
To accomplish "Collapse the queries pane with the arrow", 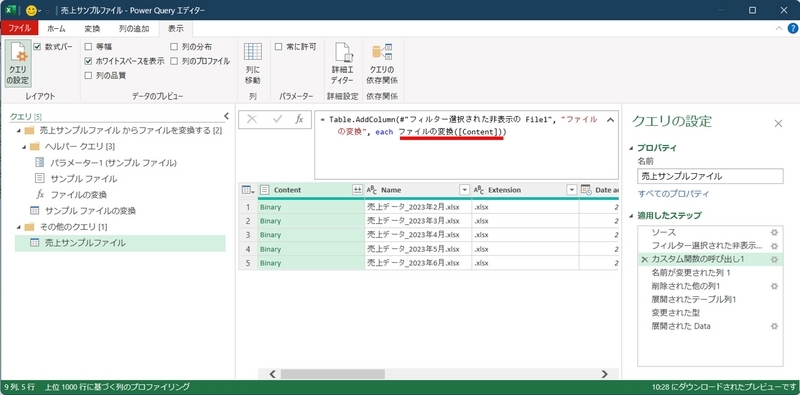I will click(x=227, y=116).
